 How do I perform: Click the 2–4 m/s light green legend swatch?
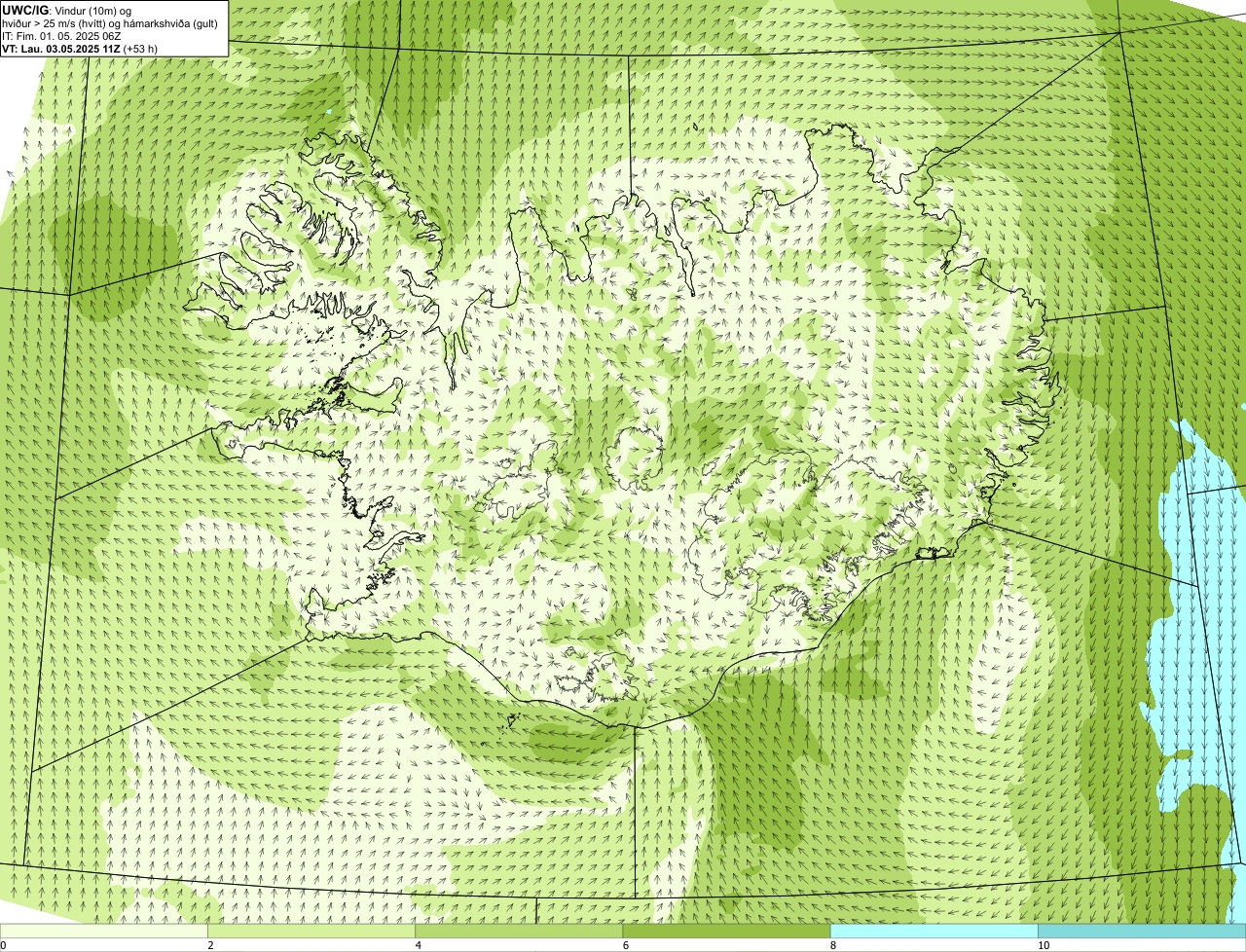click(311, 932)
